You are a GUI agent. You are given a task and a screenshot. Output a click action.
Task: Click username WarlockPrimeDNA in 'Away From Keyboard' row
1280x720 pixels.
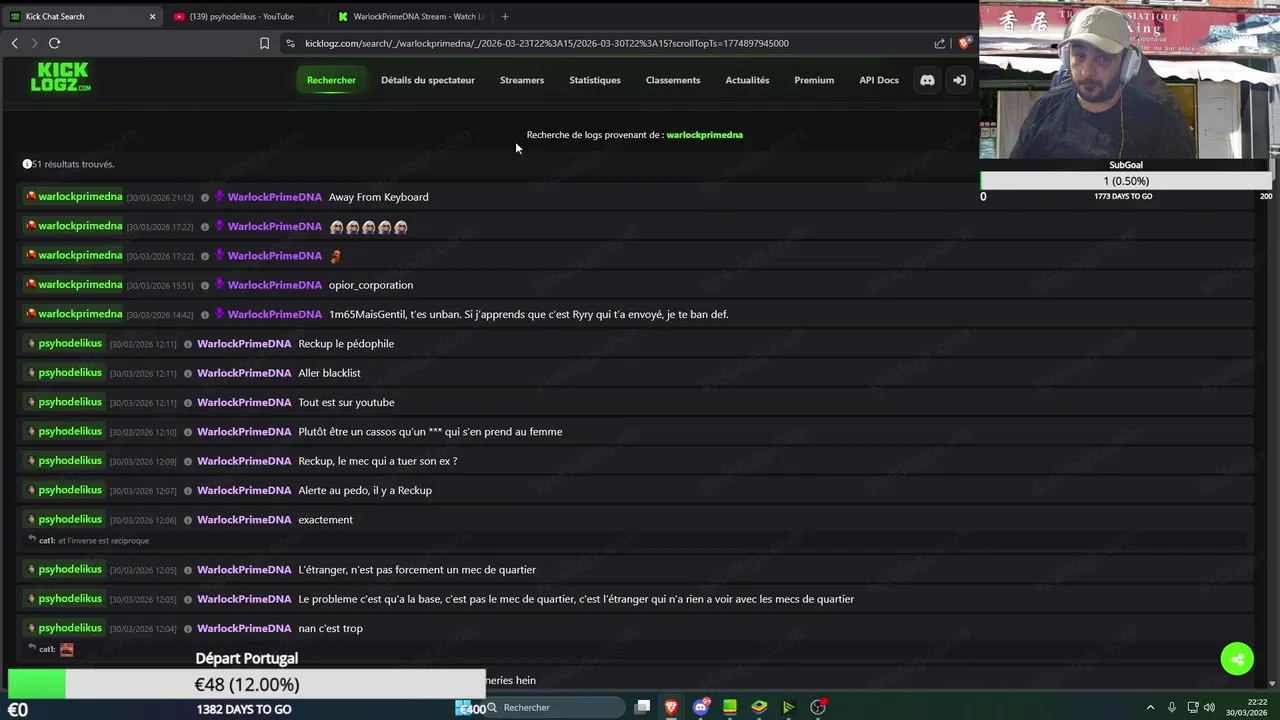click(x=275, y=197)
